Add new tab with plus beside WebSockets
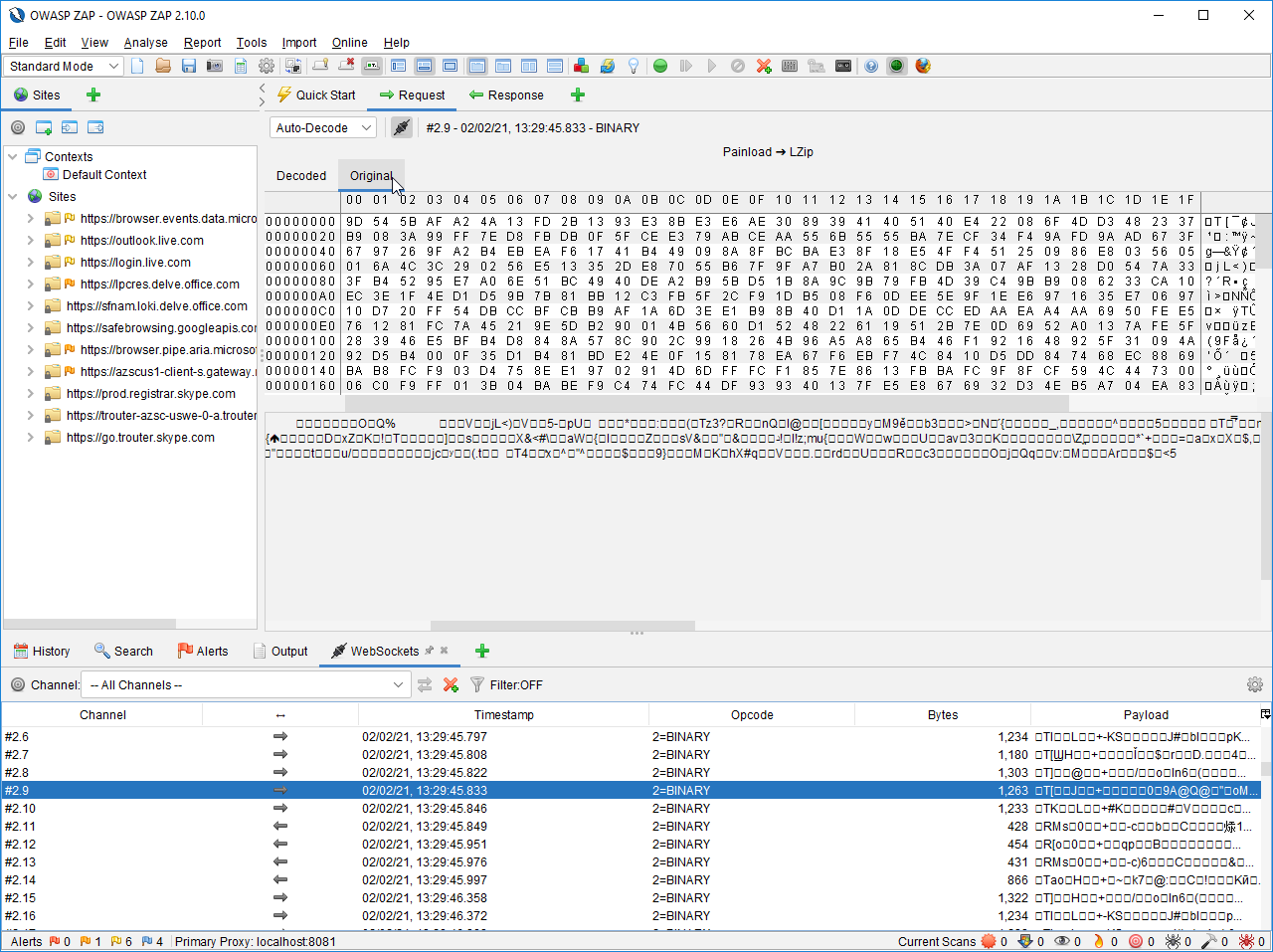Image resolution: width=1273 pixels, height=952 pixels. pyautogui.click(x=482, y=652)
